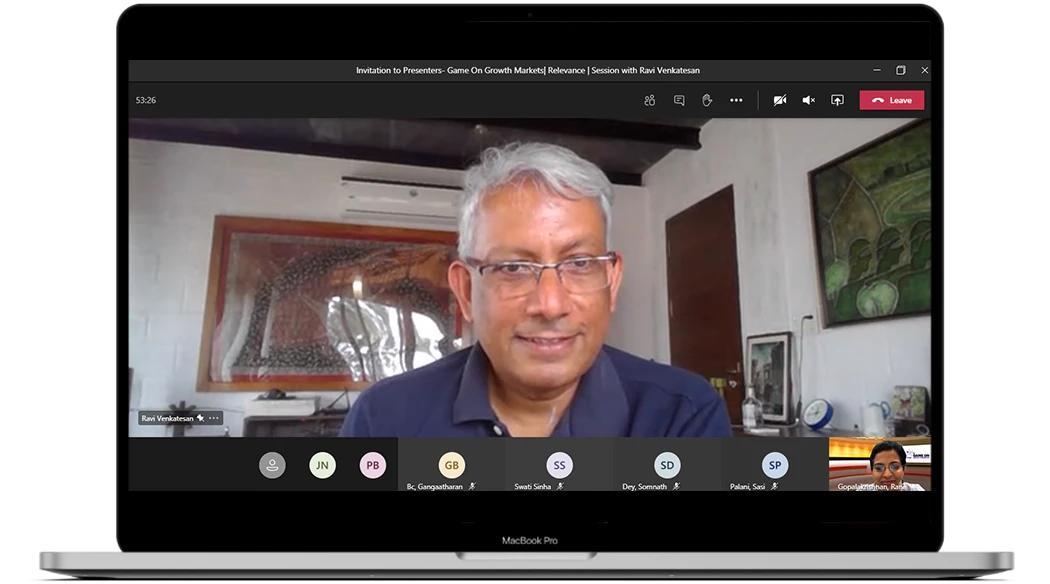Click the muted mic icon next to Dey, Somnath
This screenshot has height=584, width=1050.
pos(677,486)
